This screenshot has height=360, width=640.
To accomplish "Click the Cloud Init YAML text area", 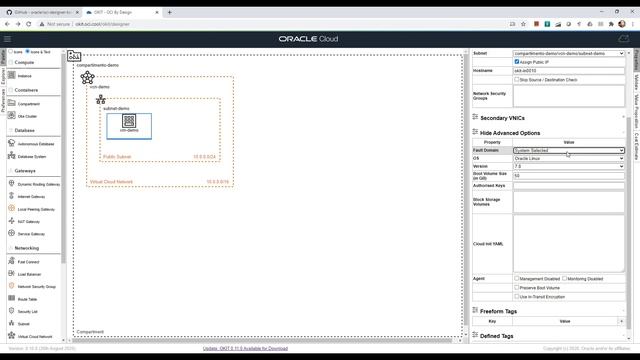I will (x=569, y=244).
